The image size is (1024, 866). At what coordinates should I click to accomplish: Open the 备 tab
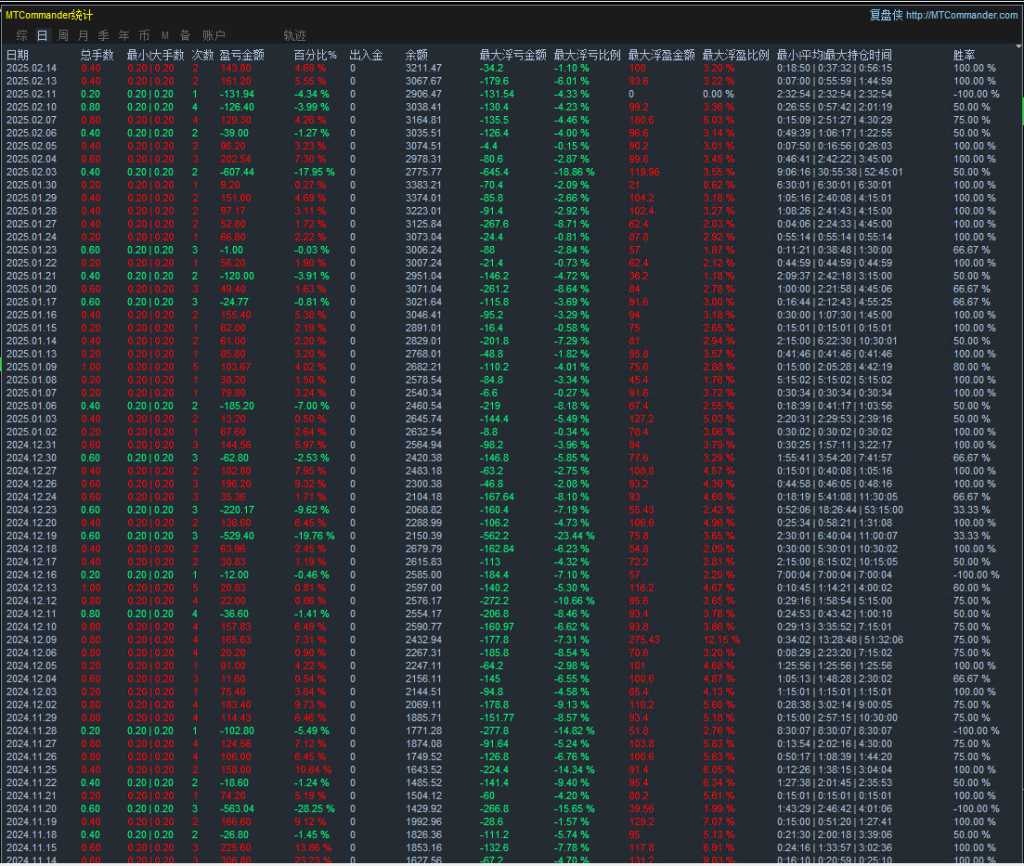184,35
